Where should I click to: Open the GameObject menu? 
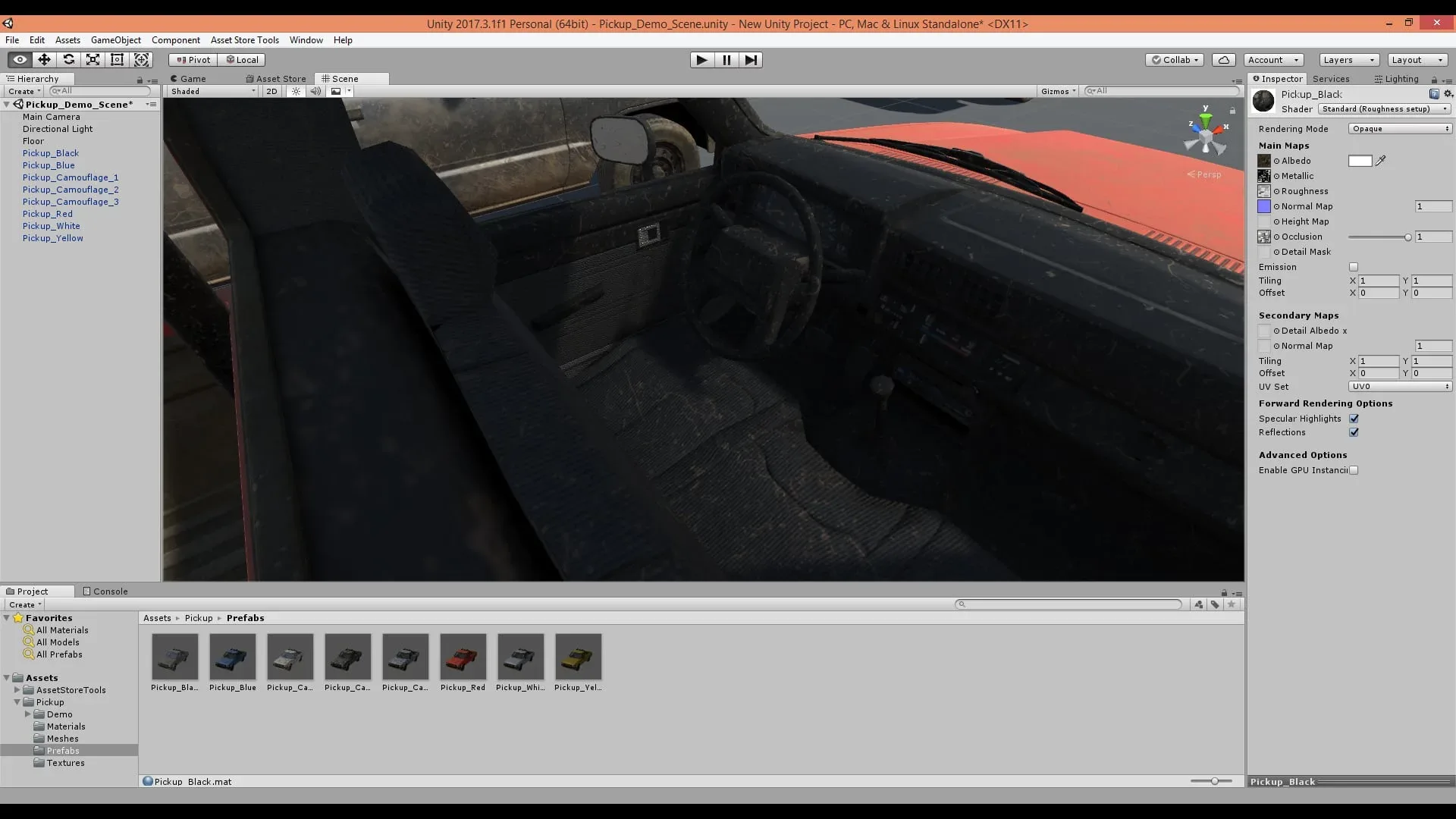click(x=115, y=39)
